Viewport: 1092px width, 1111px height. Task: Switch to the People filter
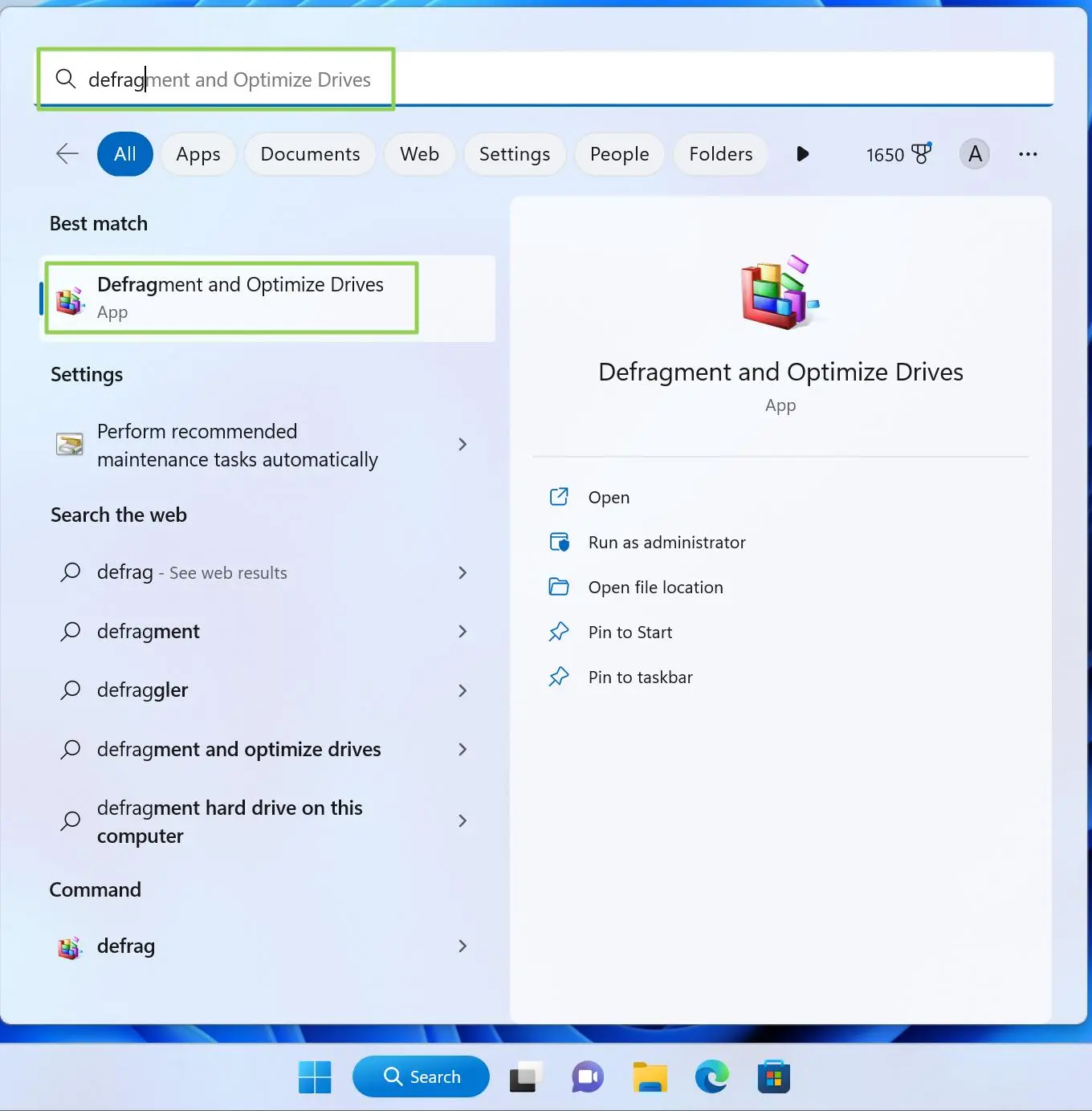[x=619, y=153]
